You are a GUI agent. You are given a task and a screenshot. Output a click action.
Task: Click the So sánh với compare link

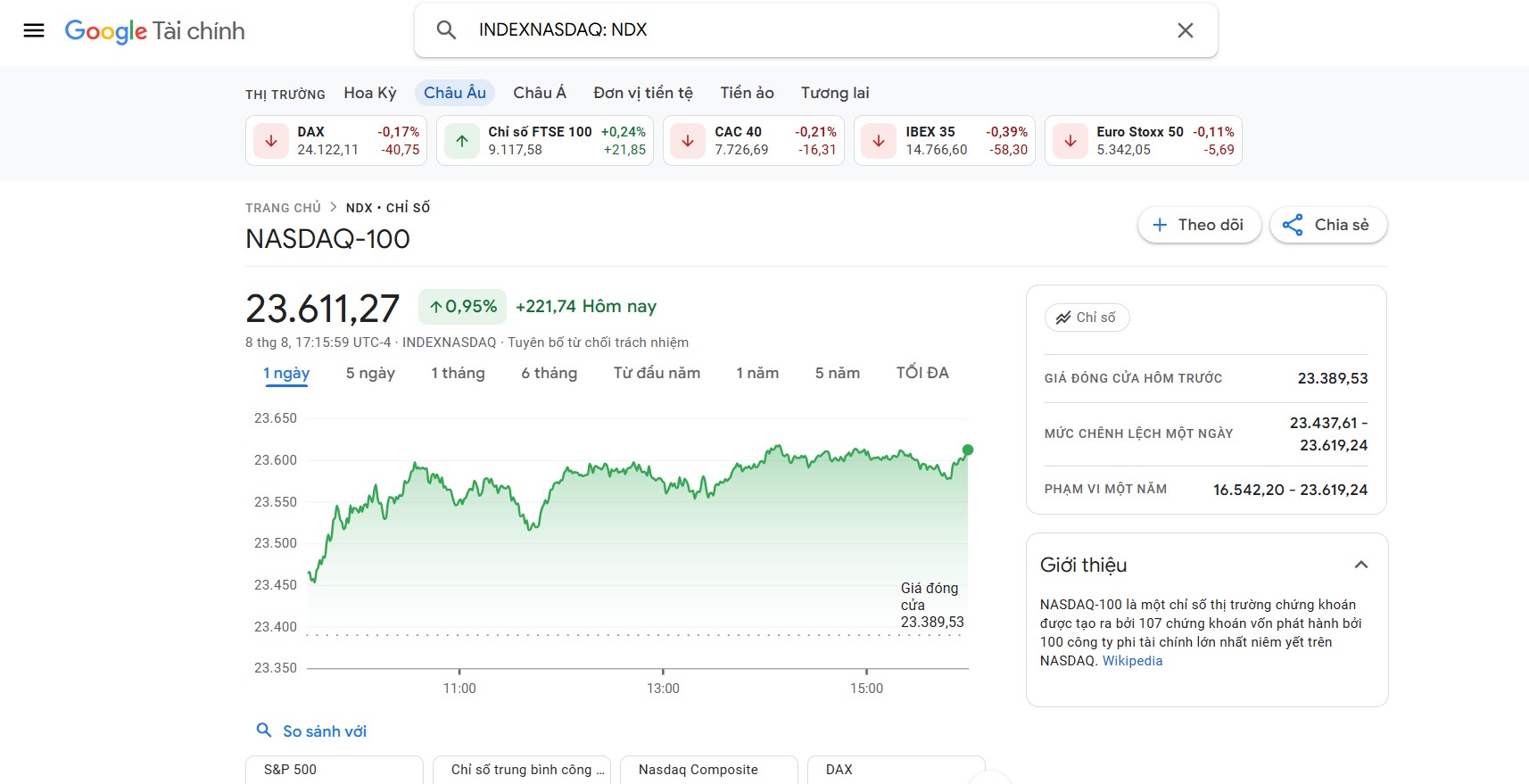(x=325, y=731)
